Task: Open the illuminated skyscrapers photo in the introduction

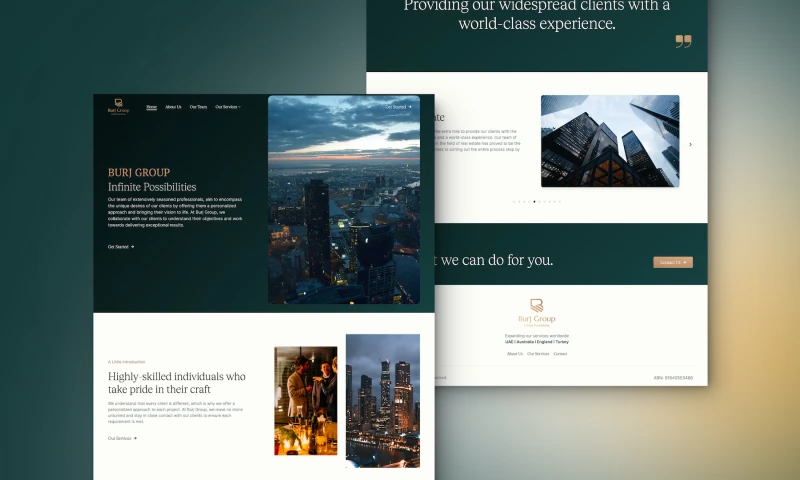Action: click(x=383, y=401)
